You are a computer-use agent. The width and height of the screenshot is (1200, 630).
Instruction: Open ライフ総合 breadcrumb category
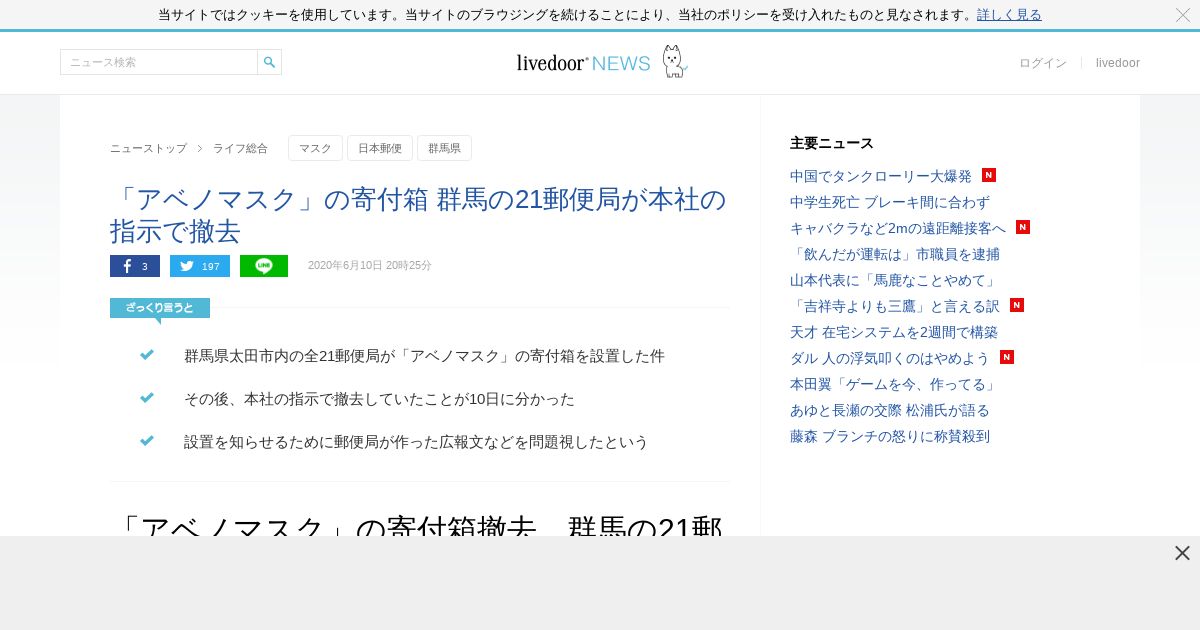(x=240, y=148)
